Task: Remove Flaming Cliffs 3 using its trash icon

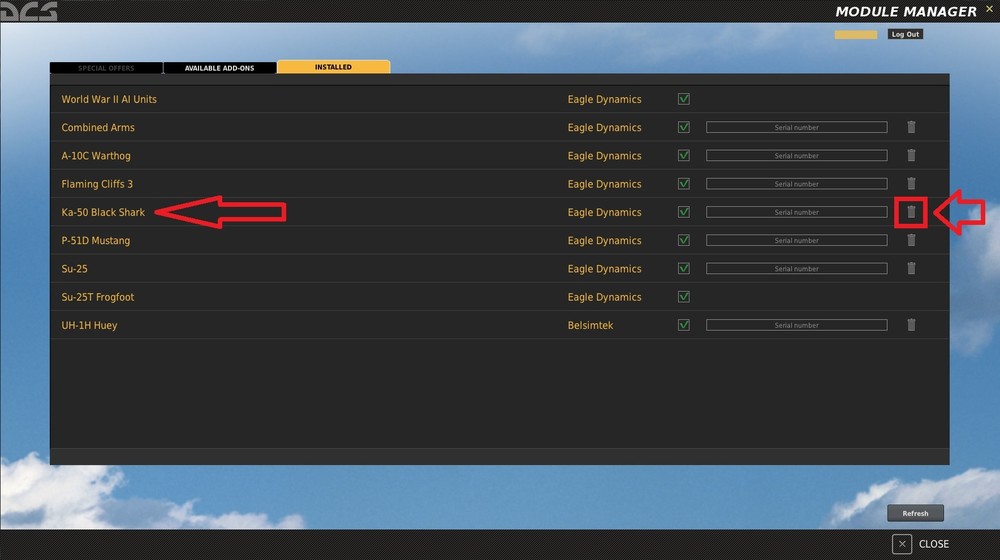Action: click(x=911, y=183)
